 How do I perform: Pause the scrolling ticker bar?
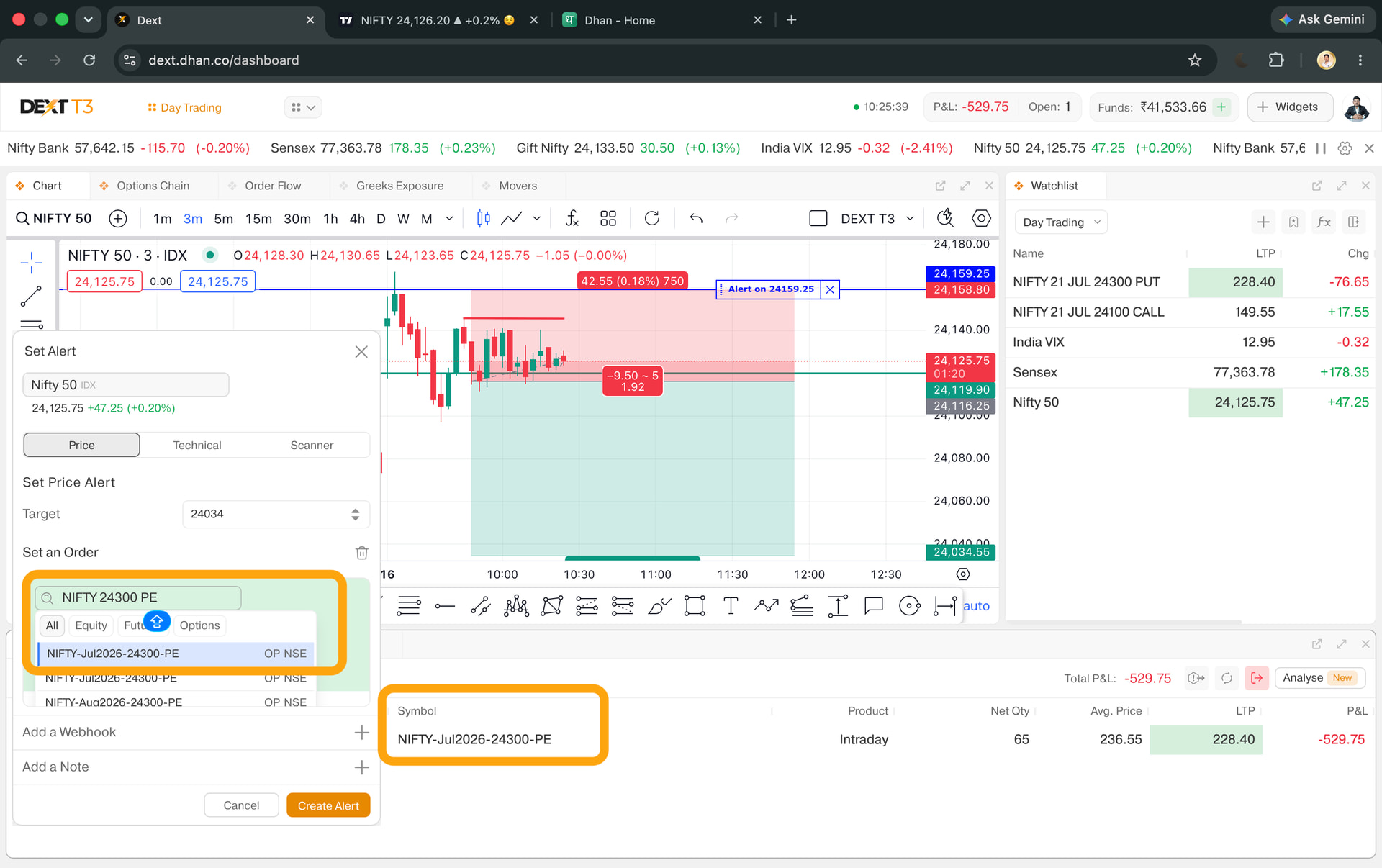[x=1321, y=148]
